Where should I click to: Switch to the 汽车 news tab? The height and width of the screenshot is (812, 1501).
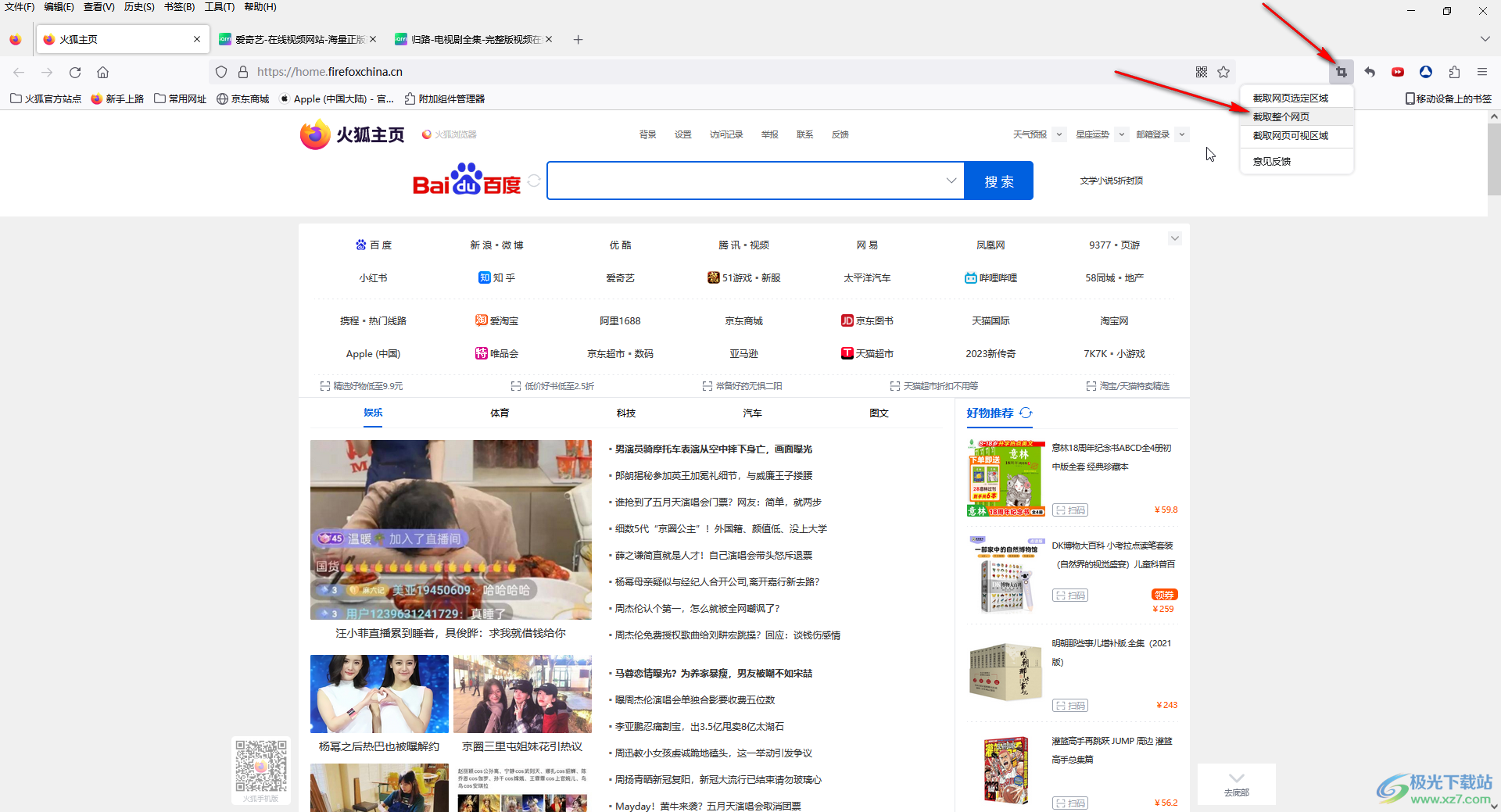(753, 413)
